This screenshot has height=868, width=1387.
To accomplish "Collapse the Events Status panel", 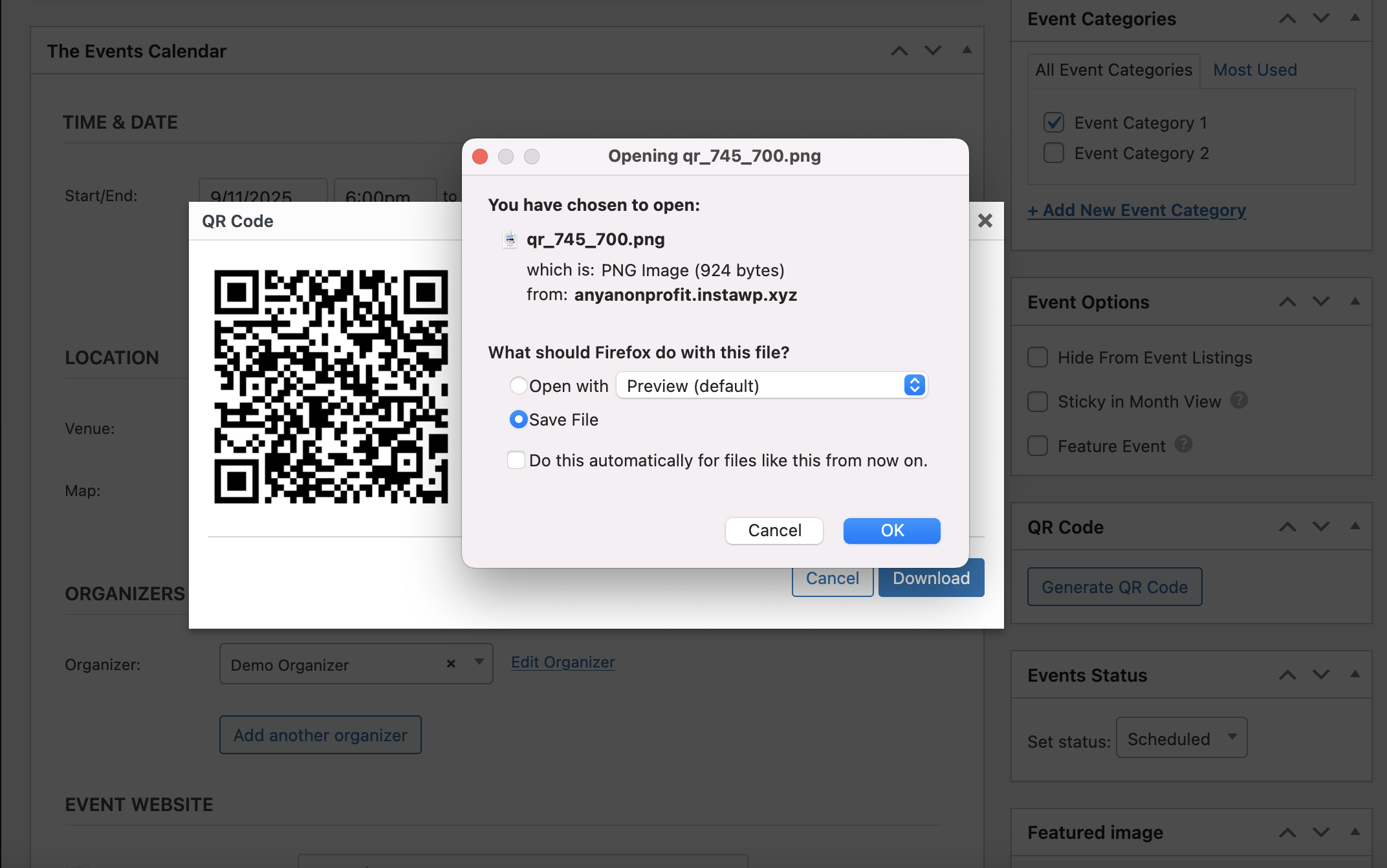I will 1355,675.
